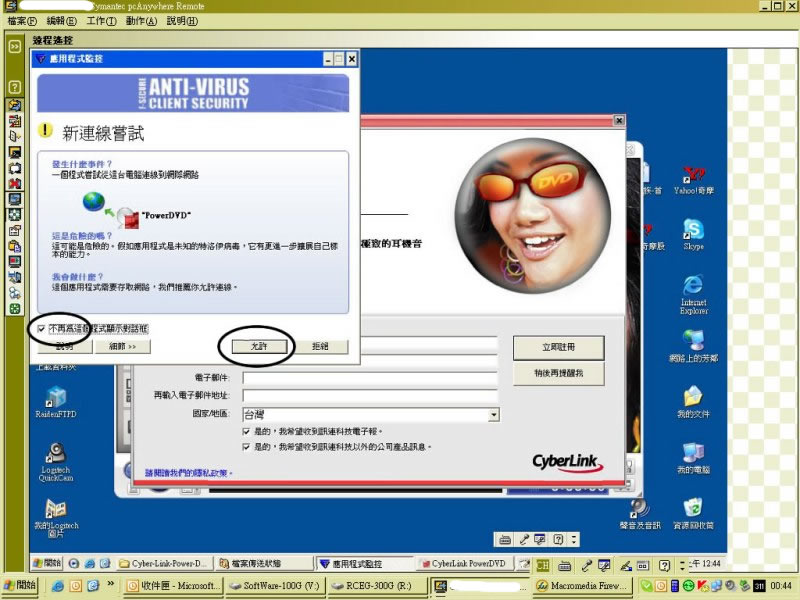The height and width of the screenshot is (600, 800).
Task: Launch Internet Explorer from the local quick launch
Action: coord(58,586)
